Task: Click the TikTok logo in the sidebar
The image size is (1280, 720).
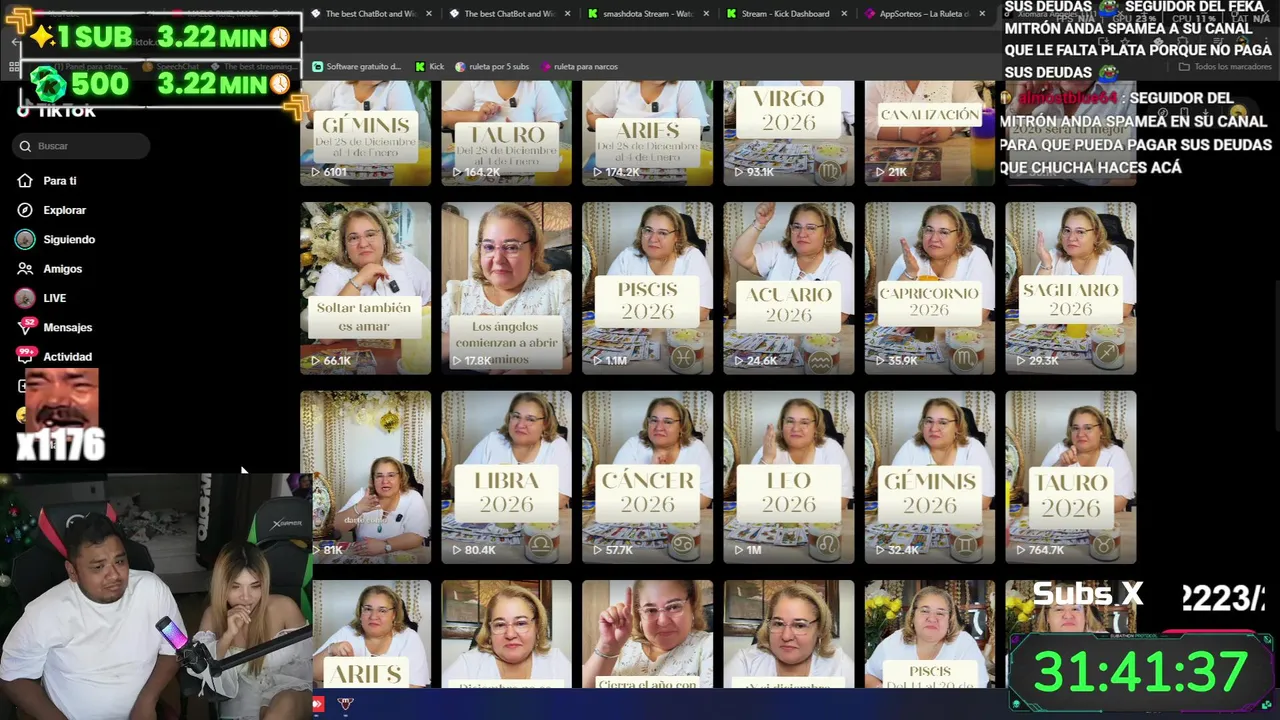Action: point(57,111)
